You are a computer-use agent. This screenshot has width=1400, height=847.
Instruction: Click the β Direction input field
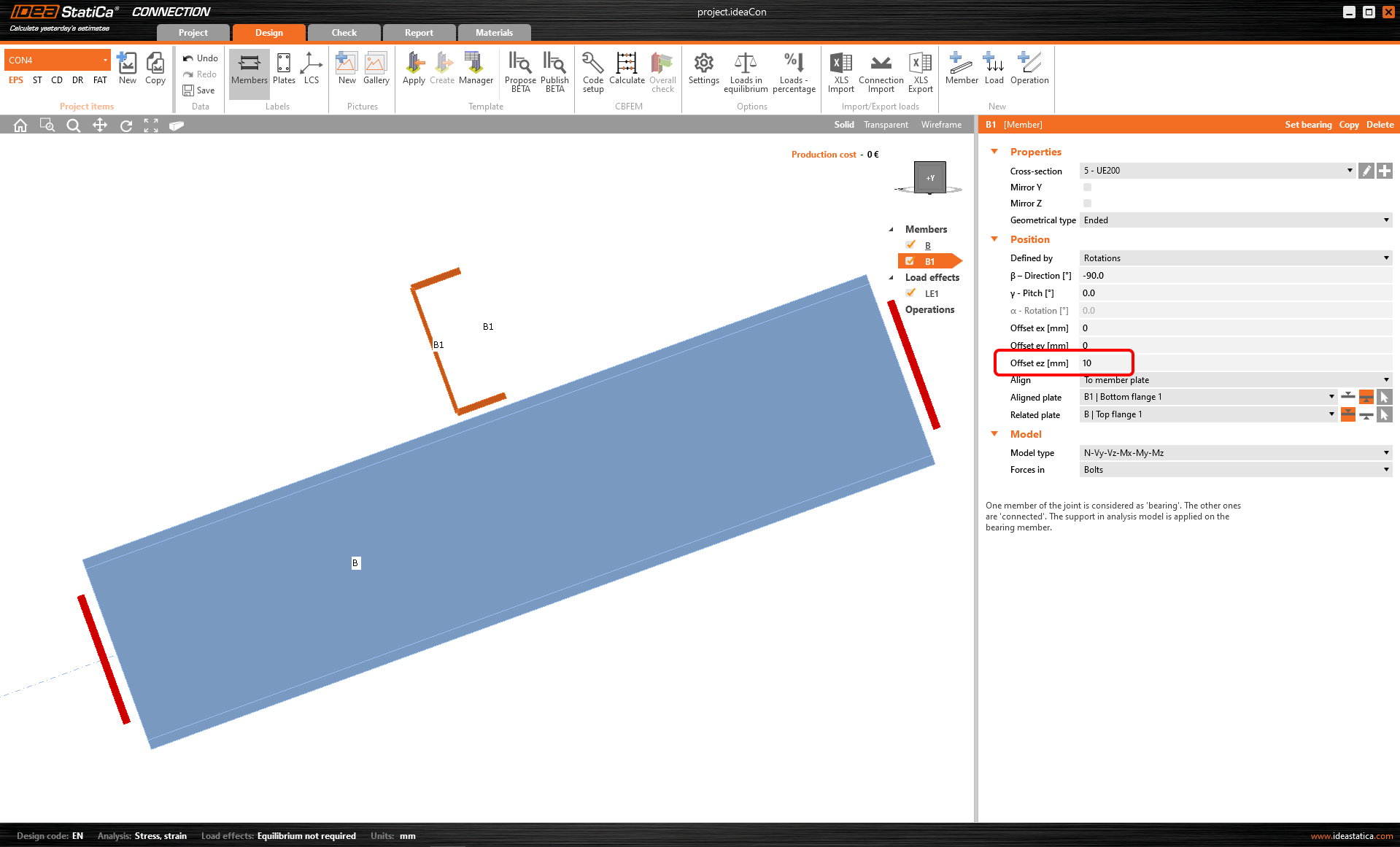(x=1236, y=276)
